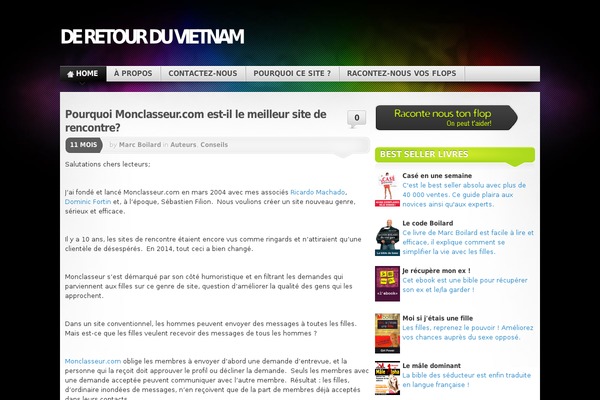Viewport: 600px width, 400px height.
Task: Click the Salutations chers lecteurs text
Action: [108, 164]
